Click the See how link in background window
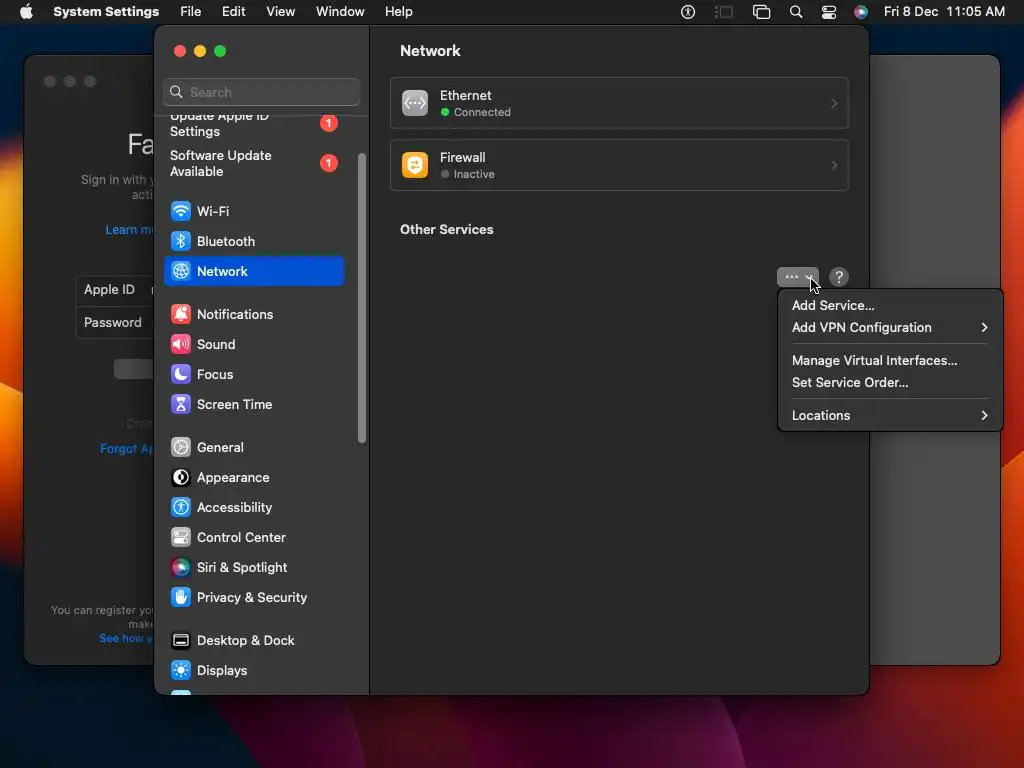The image size is (1024, 768). point(126,638)
